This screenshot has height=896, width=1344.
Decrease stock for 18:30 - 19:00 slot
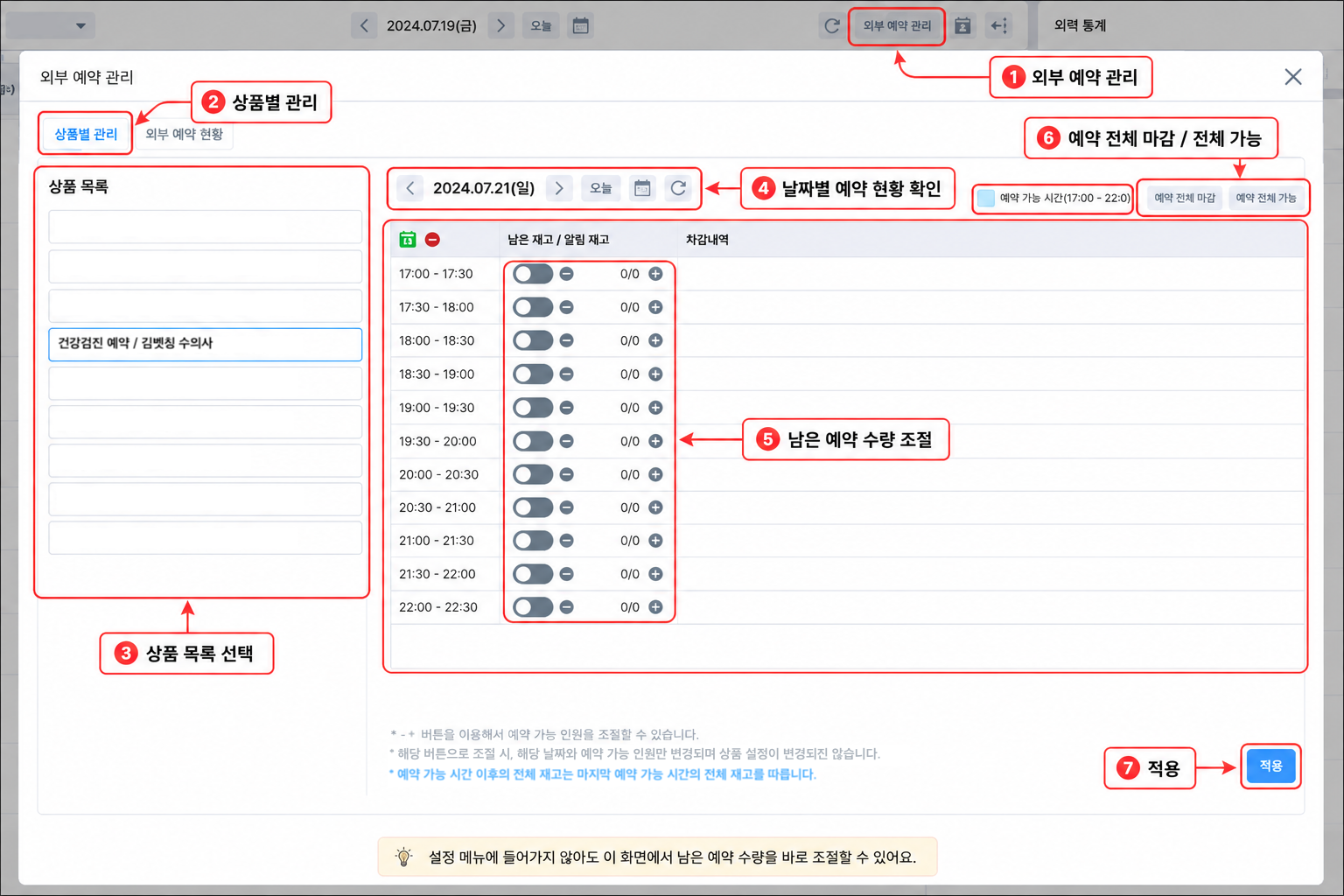point(567,374)
